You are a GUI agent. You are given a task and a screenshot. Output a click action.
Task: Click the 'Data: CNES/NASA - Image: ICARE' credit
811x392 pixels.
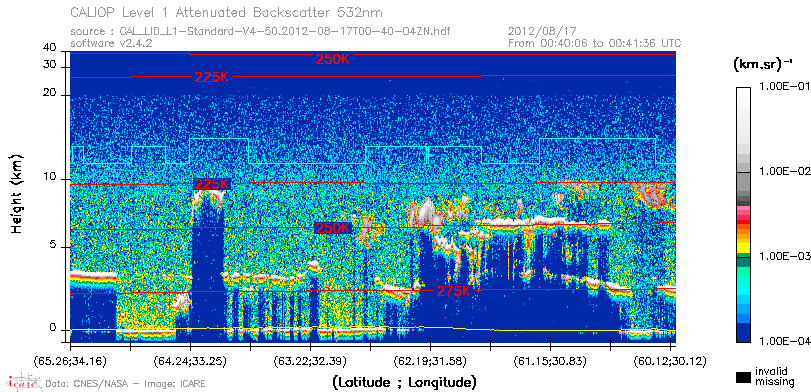125,384
